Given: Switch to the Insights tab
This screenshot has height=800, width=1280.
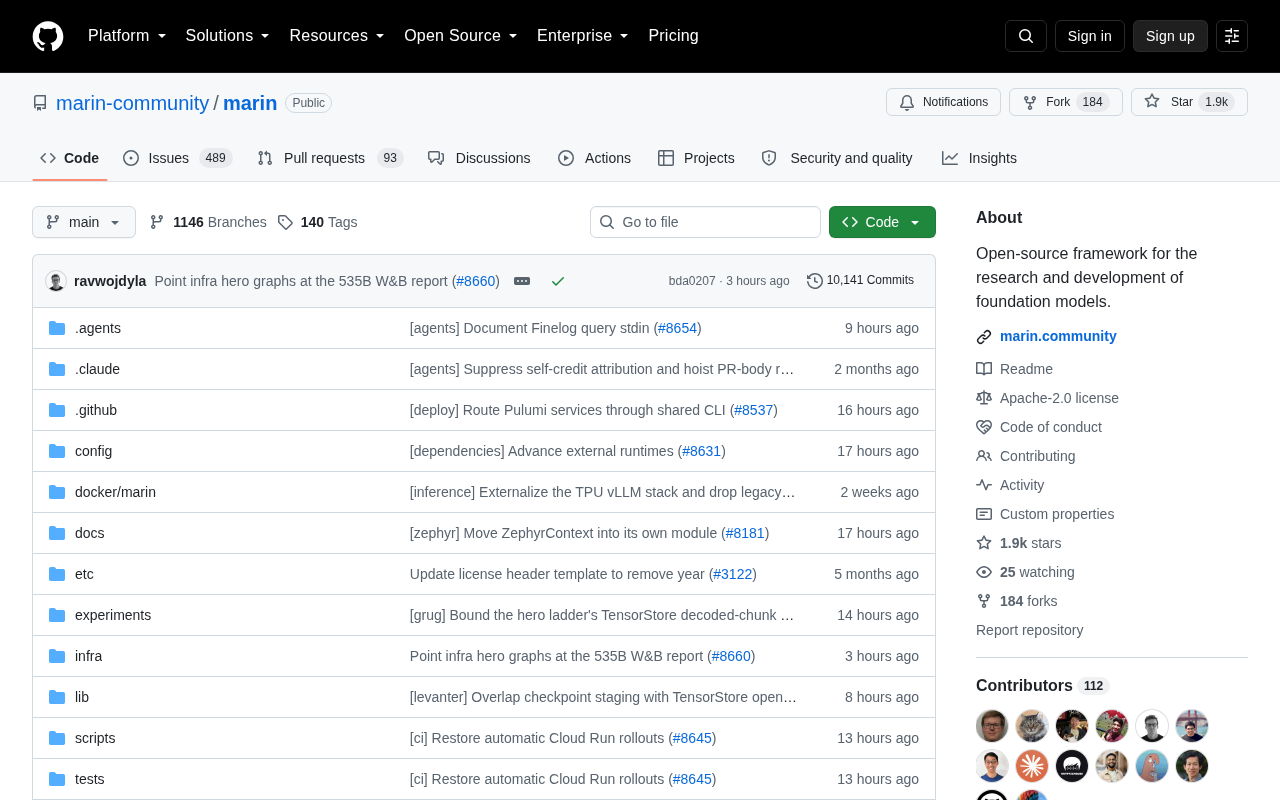Looking at the screenshot, I should 979,158.
